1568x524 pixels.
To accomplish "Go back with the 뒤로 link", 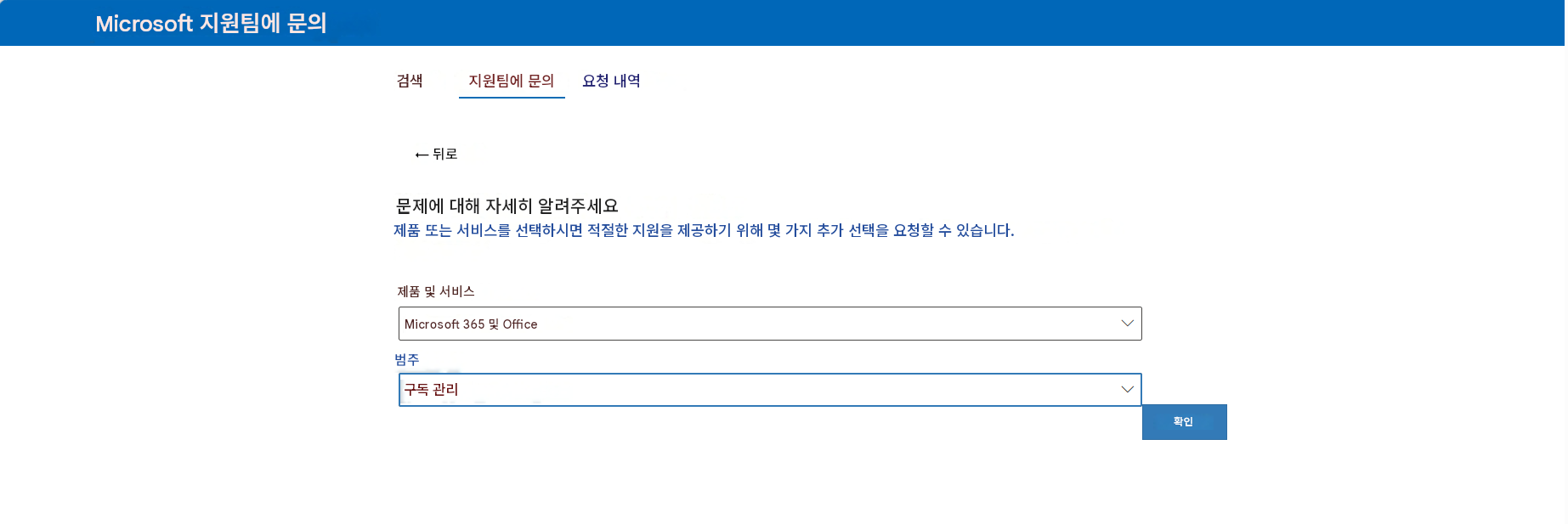I will [436, 154].
